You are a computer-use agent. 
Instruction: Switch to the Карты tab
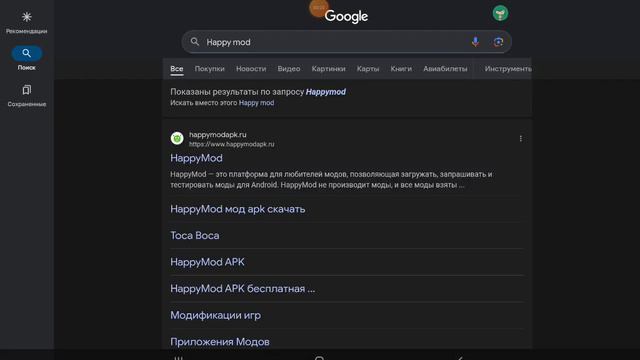pos(368,69)
